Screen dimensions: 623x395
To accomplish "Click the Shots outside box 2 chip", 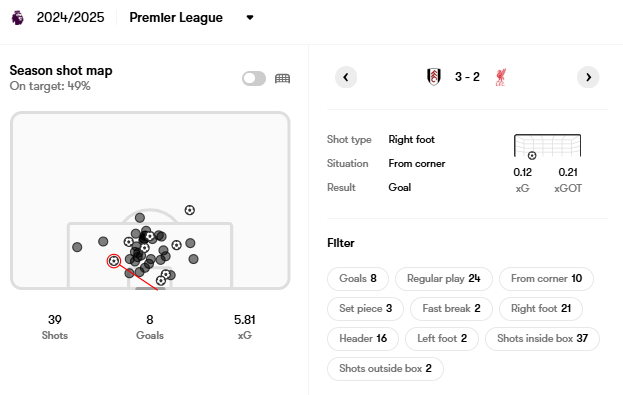I will tap(385, 368).
